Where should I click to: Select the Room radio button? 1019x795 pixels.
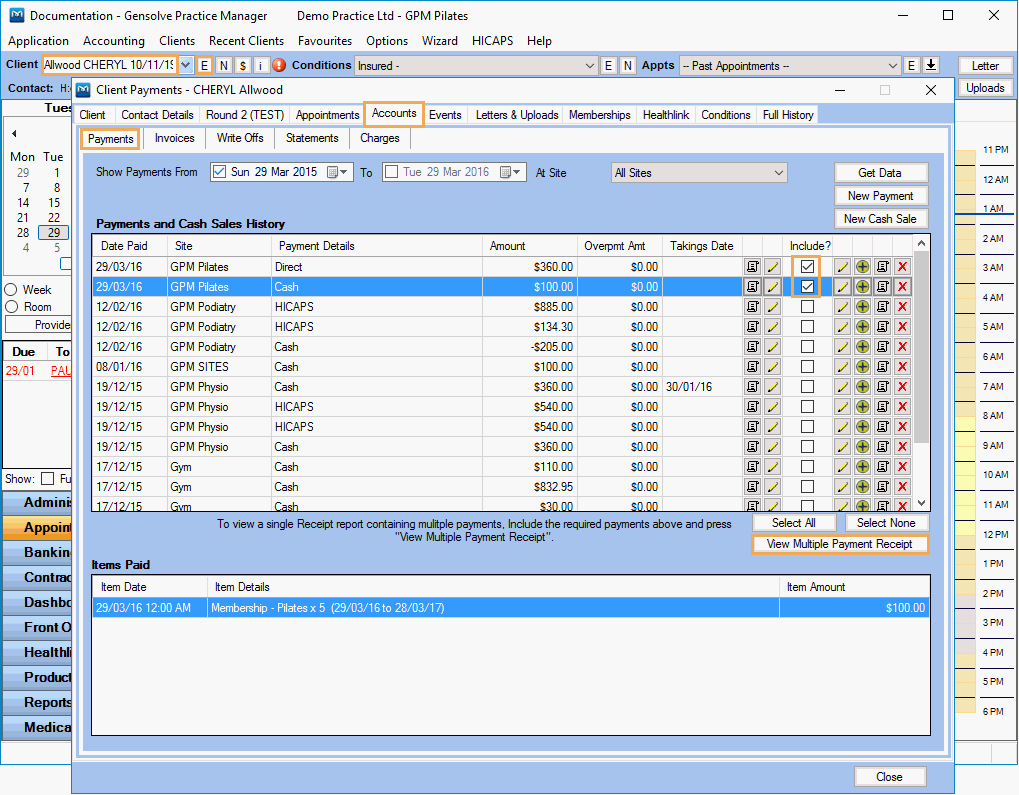pos(12,304)
